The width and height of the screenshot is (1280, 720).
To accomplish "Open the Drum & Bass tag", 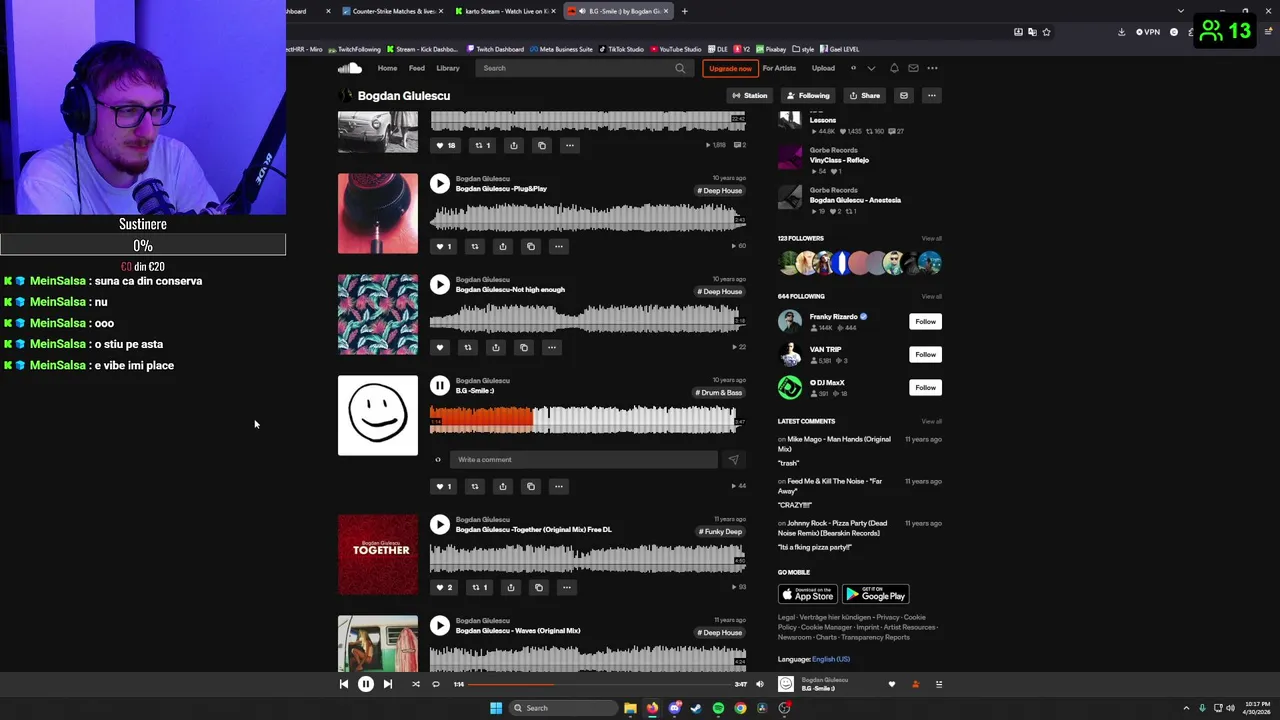I will tap(719, 392).
